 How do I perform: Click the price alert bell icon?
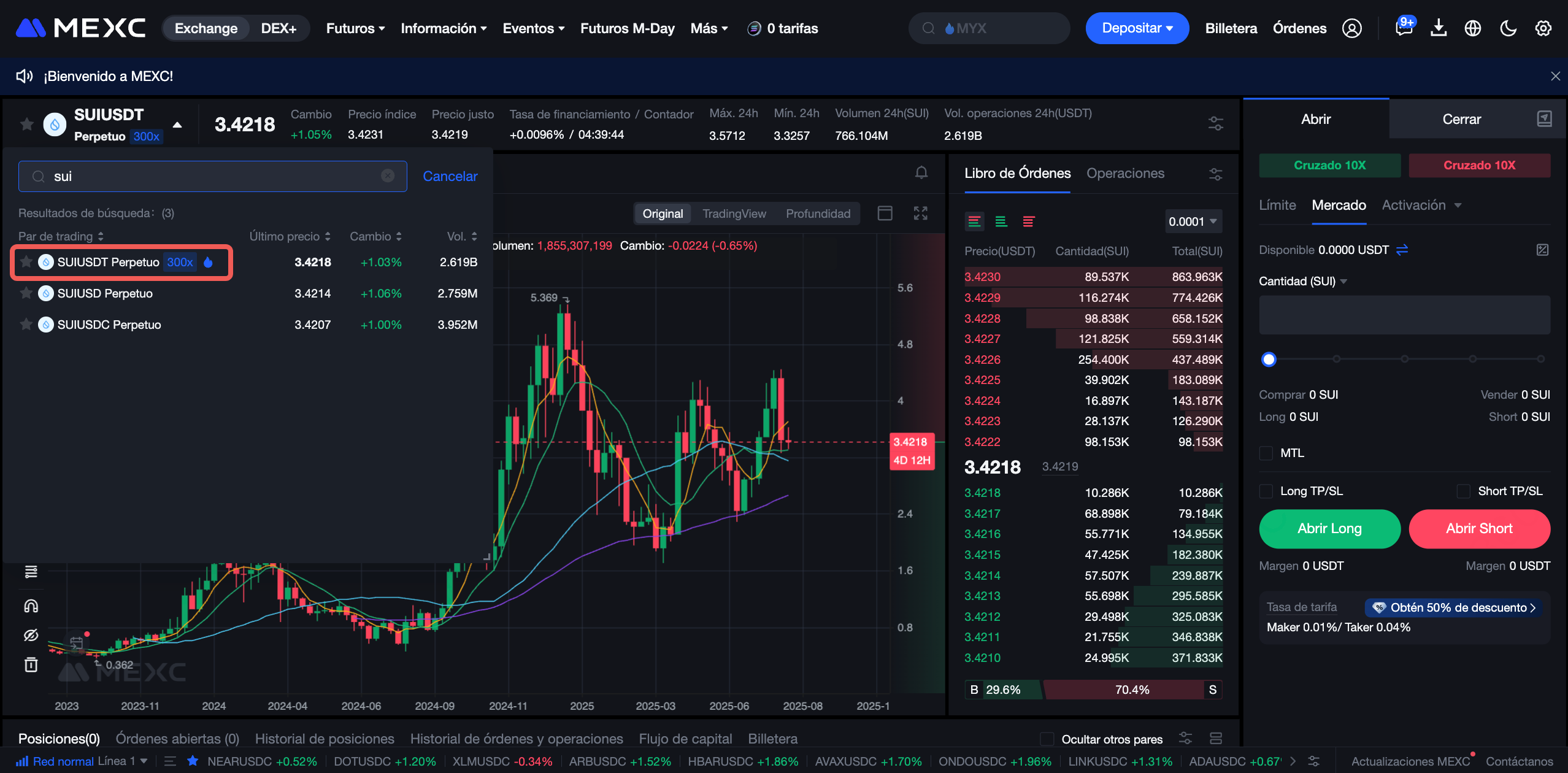coord(921,173)
